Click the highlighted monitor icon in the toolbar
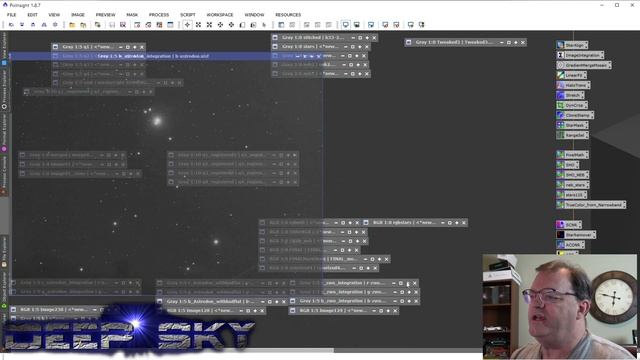Screen dimensions: 640x360 (345, 25)
